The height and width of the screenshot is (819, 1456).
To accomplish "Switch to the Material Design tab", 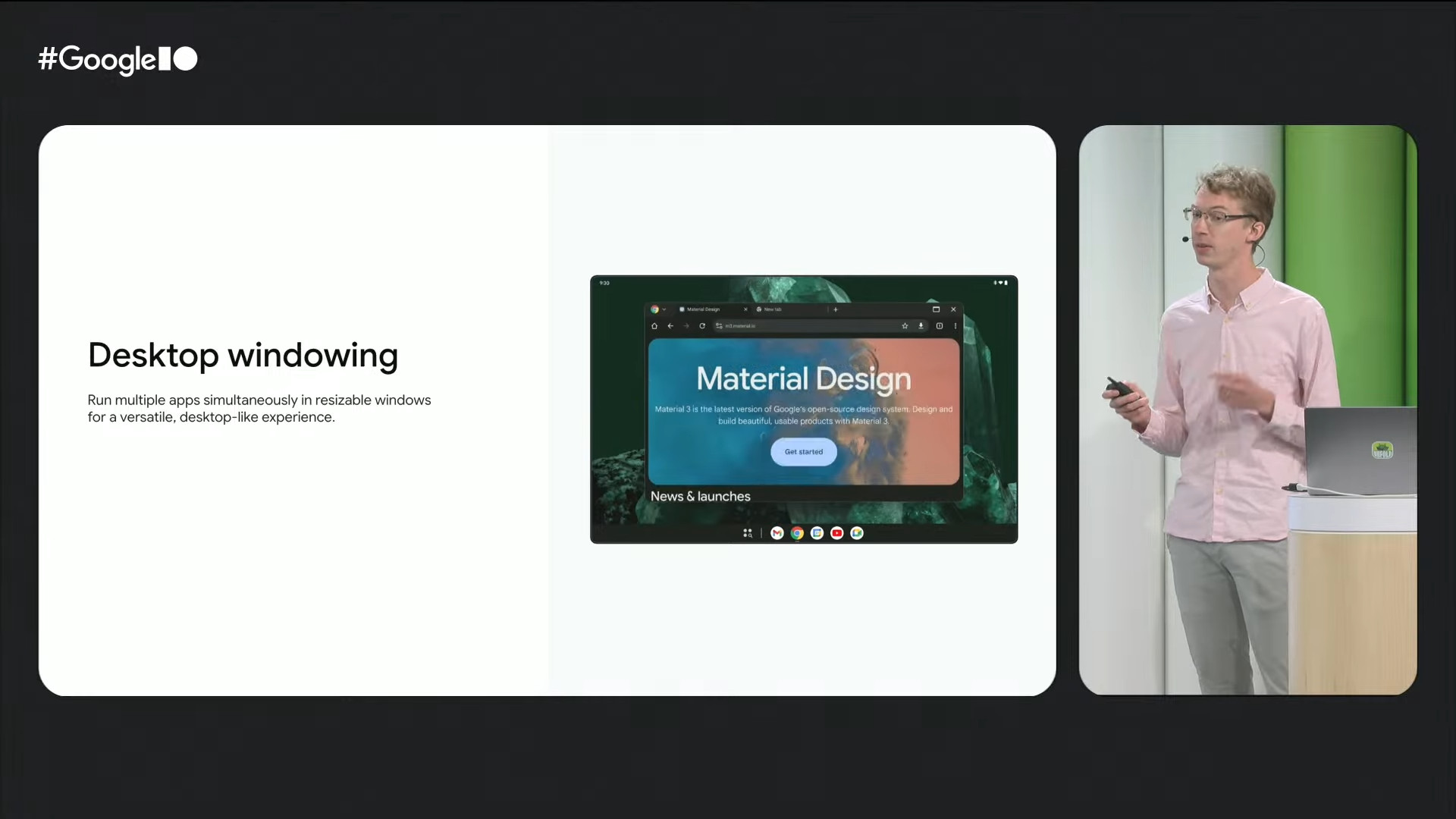I will pyautogui.click(x=704, y=309).
